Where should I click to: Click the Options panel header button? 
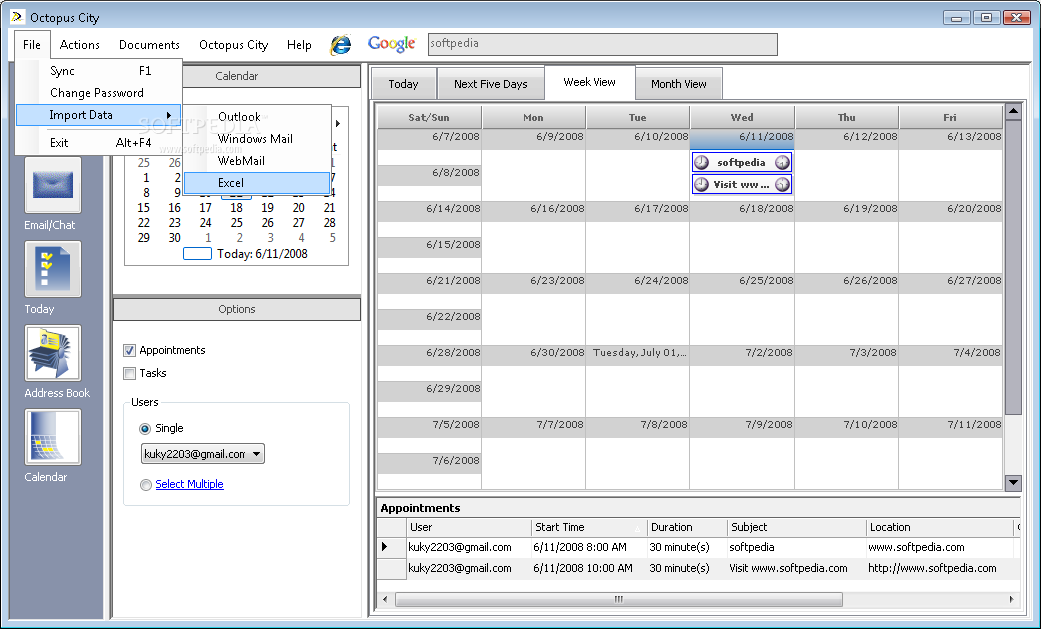(237, 309)
